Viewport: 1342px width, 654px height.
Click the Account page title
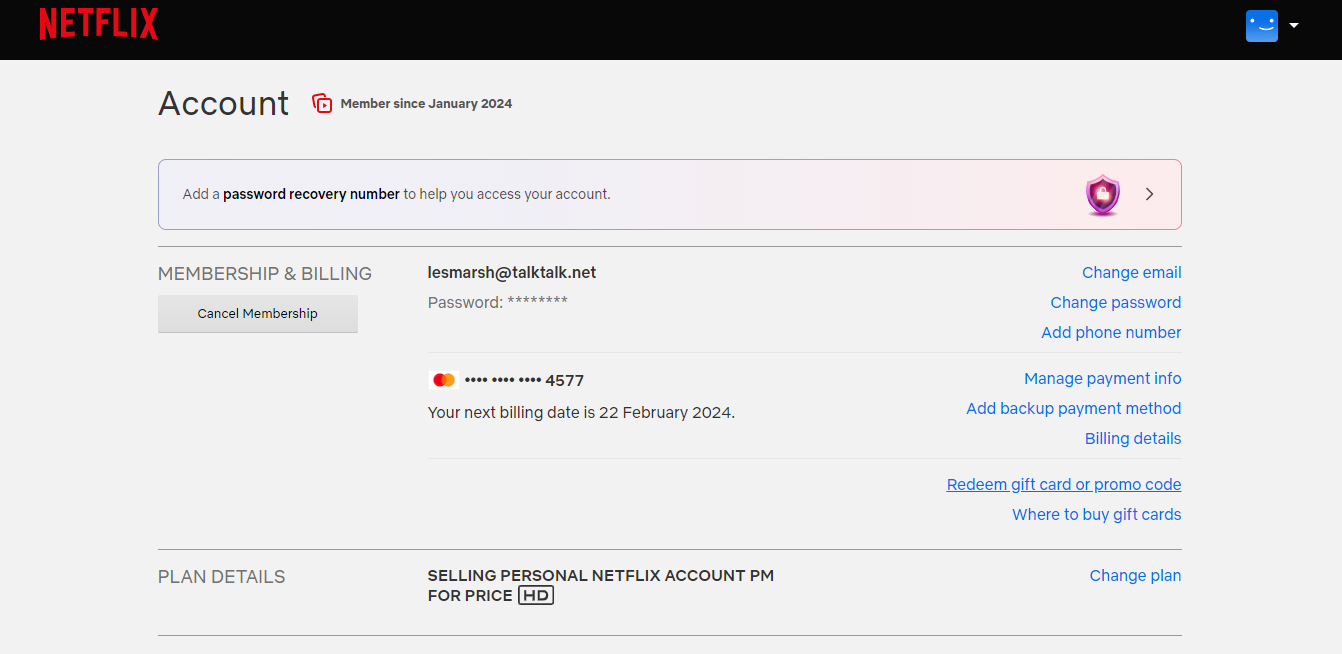[224, 103]
